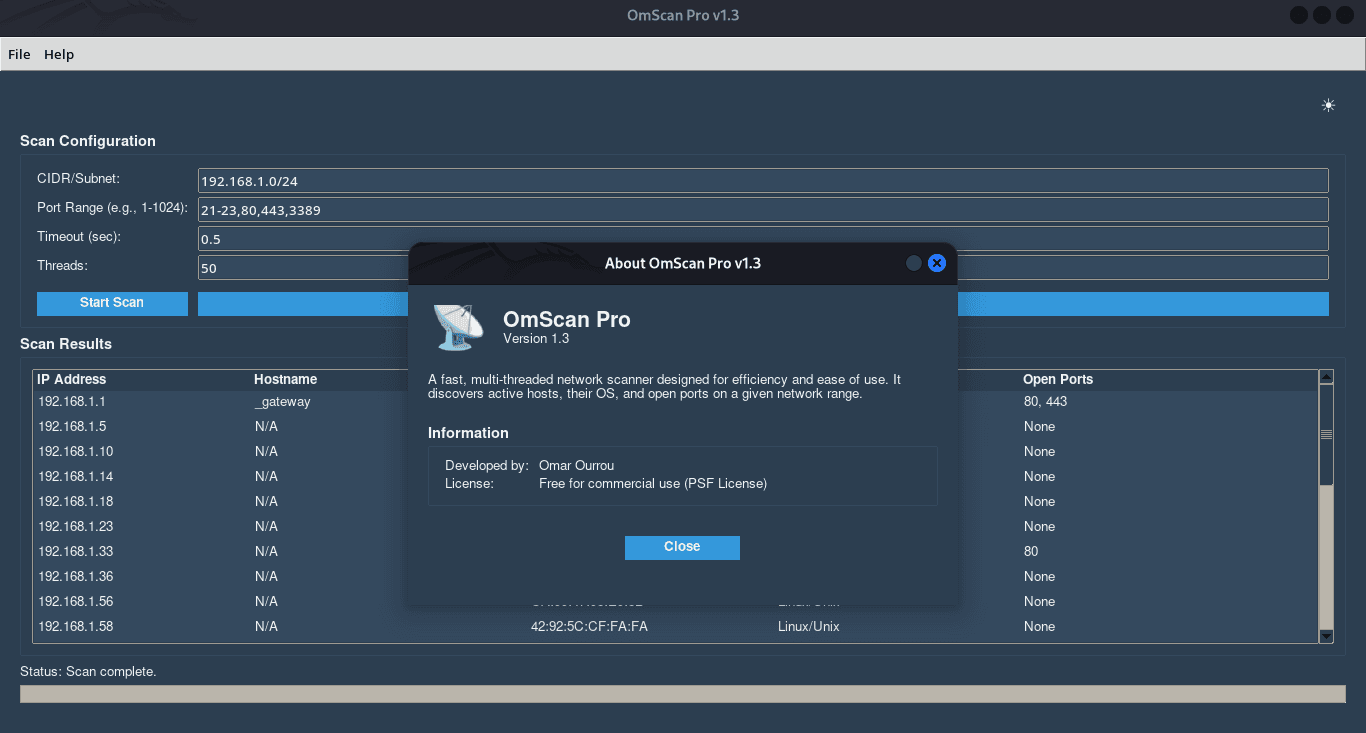Click Version 1.3 text in About dialog
The image size is (1366, 733).
[x=536, y=339]
